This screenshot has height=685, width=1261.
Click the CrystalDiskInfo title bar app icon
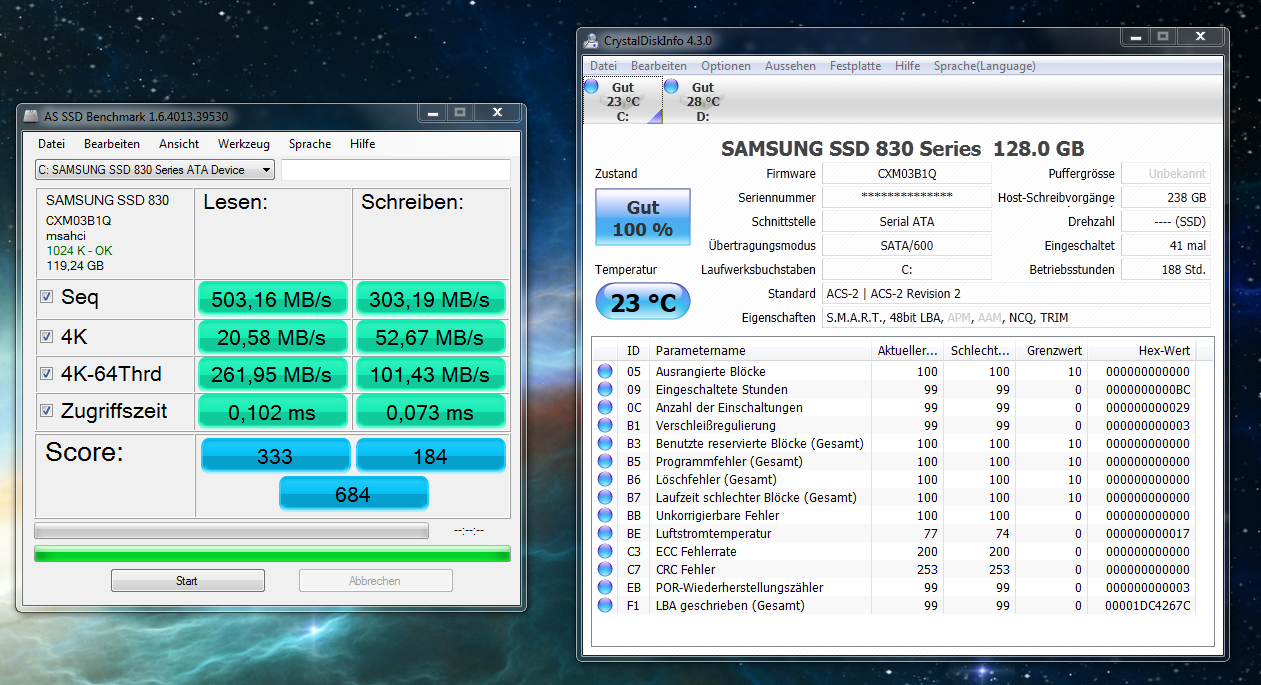(x=592, y=41)
